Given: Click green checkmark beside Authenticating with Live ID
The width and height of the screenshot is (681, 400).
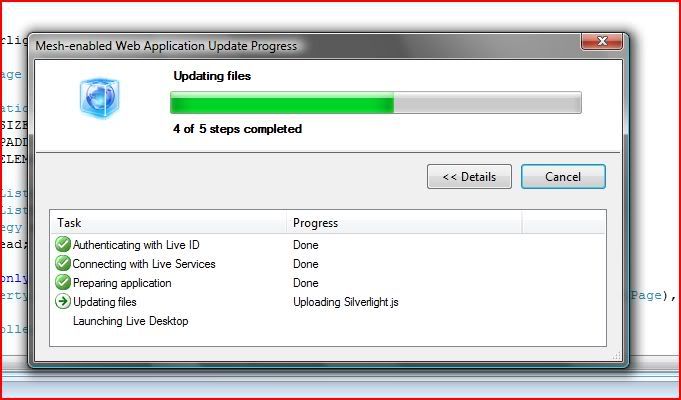Looking at the screenshot, I should [x=63, y=245].
